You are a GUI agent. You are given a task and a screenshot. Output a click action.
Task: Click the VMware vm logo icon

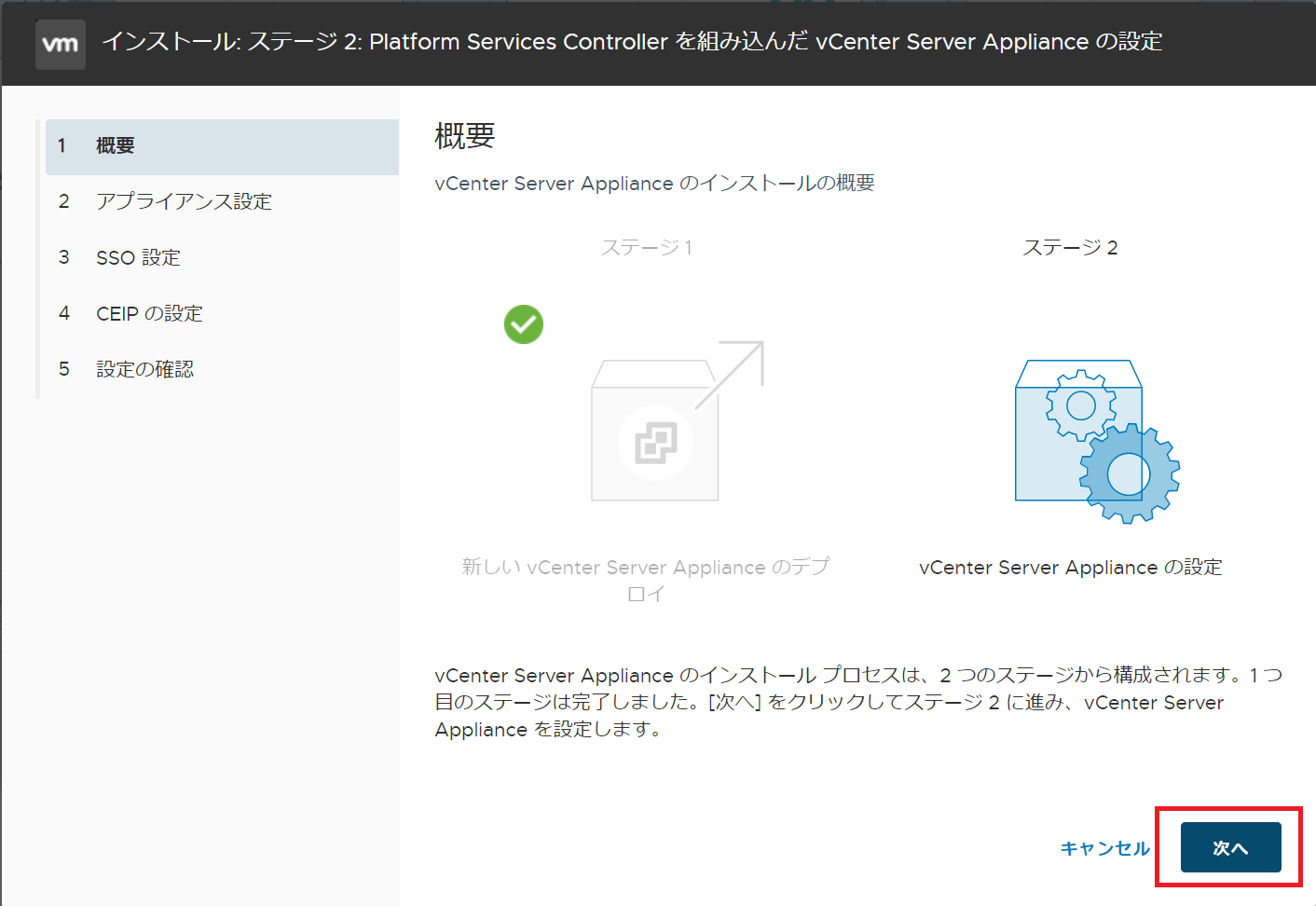click(x=61, y=44)
